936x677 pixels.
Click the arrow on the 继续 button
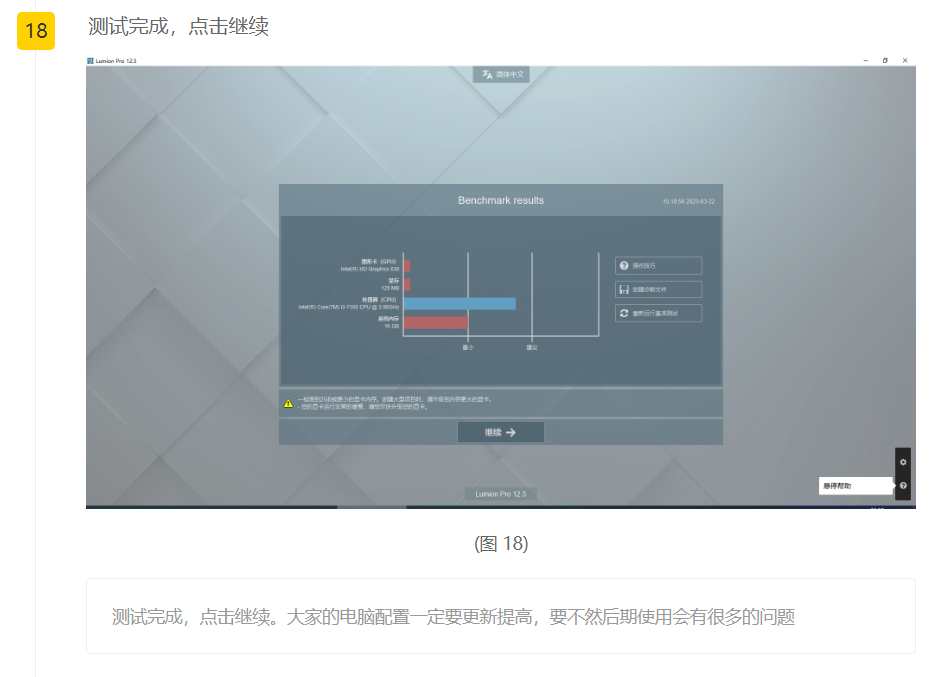coord(511,432)
